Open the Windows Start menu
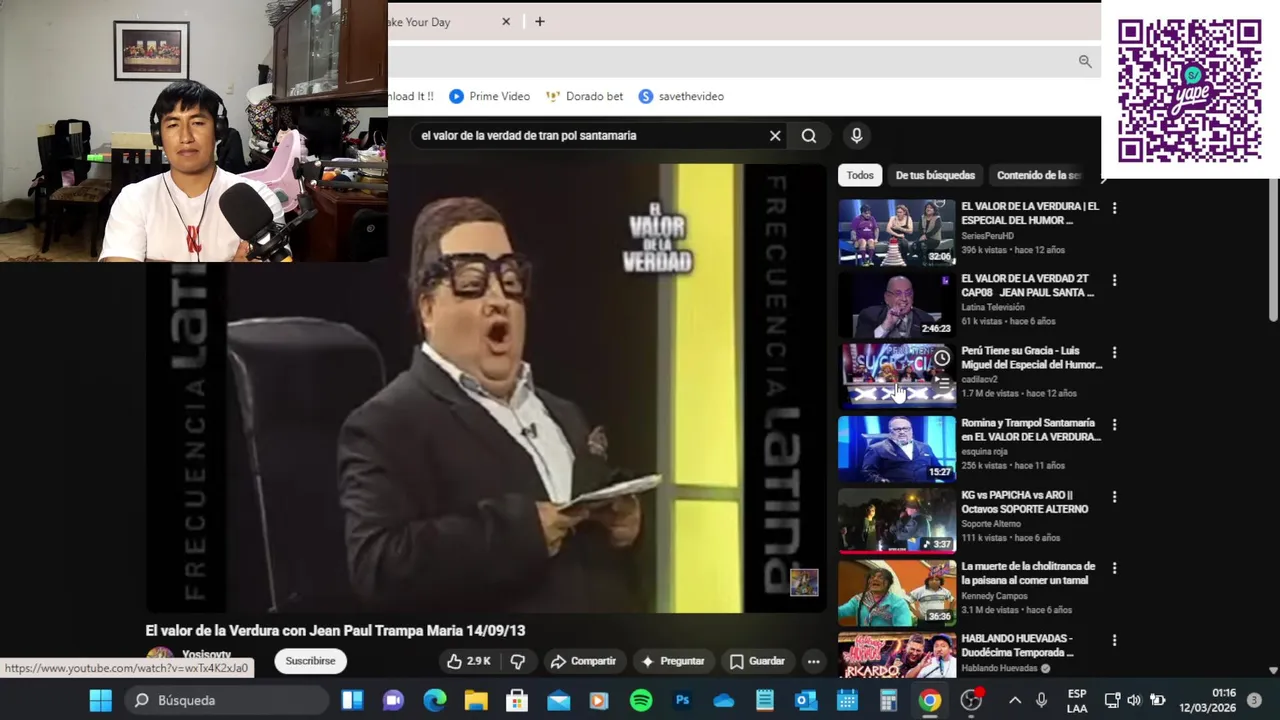The image size is (1280, 720). [x=101, y=700]
